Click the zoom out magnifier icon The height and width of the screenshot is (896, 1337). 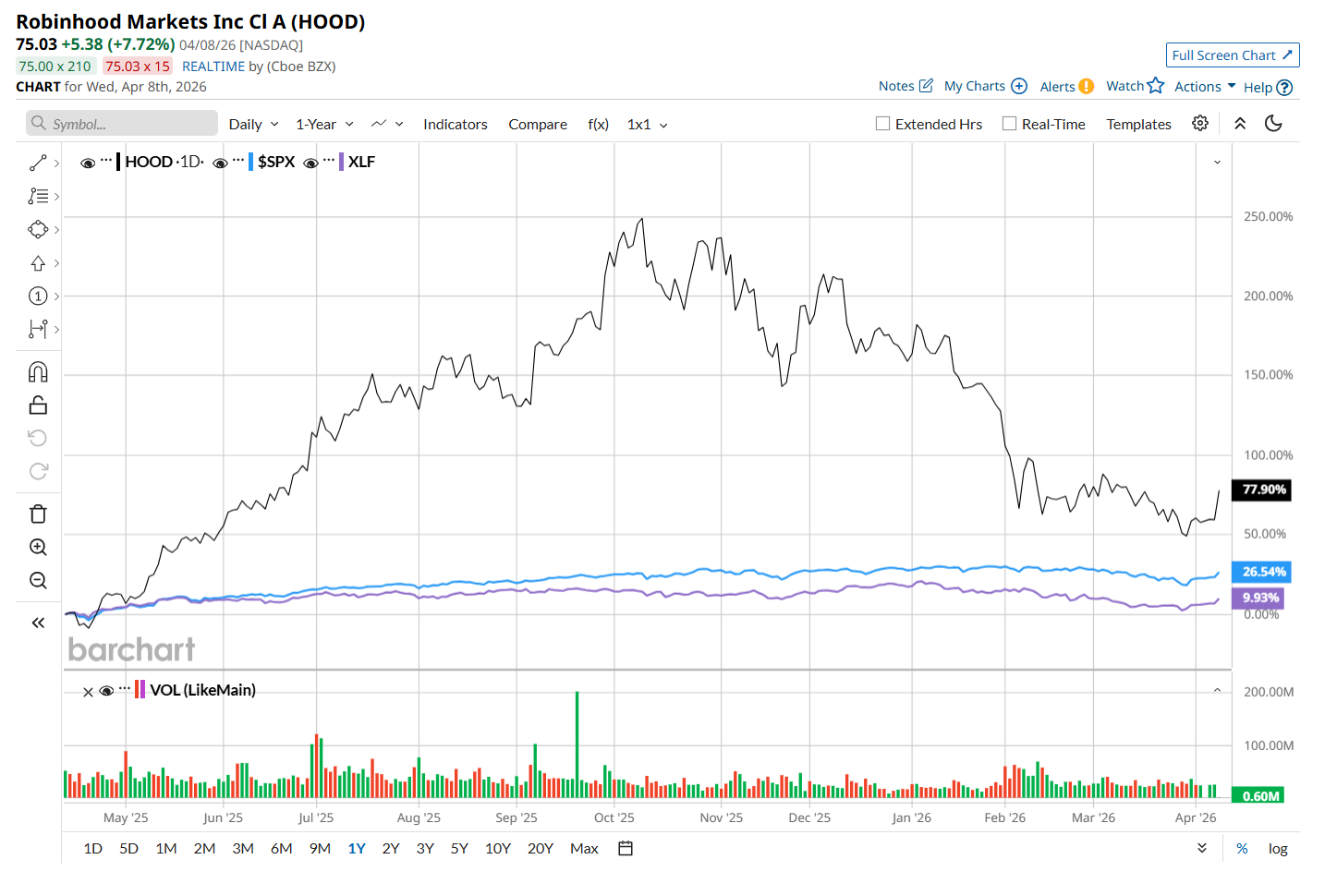(38, 581)
